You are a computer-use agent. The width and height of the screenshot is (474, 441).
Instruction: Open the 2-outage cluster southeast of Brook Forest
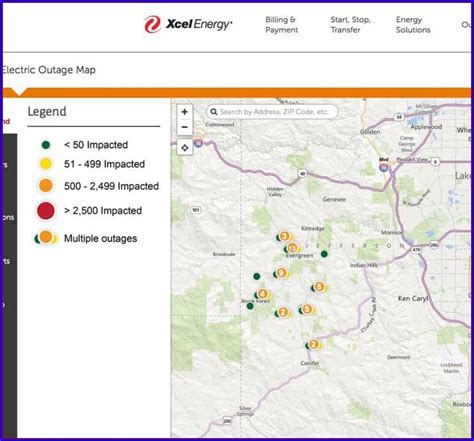tap(283, 312)
